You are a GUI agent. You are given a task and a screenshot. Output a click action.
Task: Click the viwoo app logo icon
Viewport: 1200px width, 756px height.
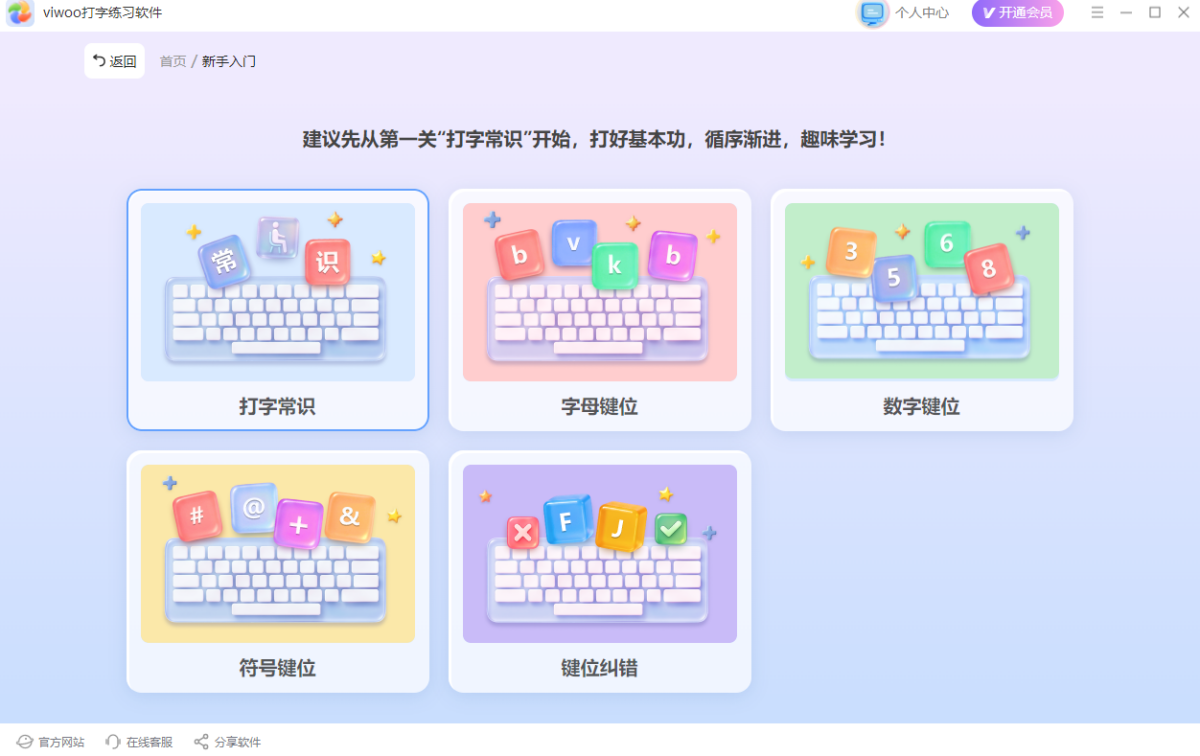pyautogui.click(x=20, y=14)
